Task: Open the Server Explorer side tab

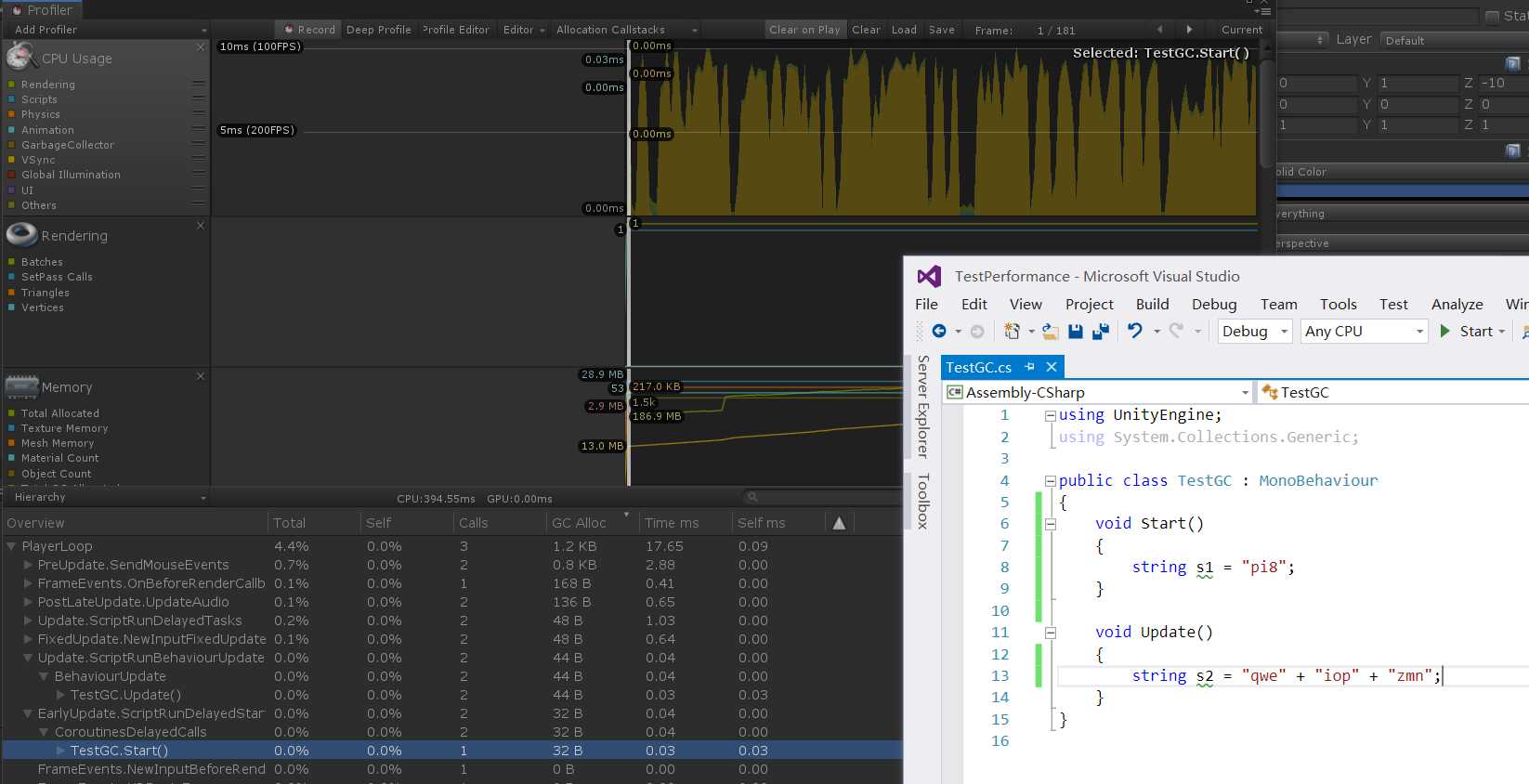Action: [x=922, y=406]
